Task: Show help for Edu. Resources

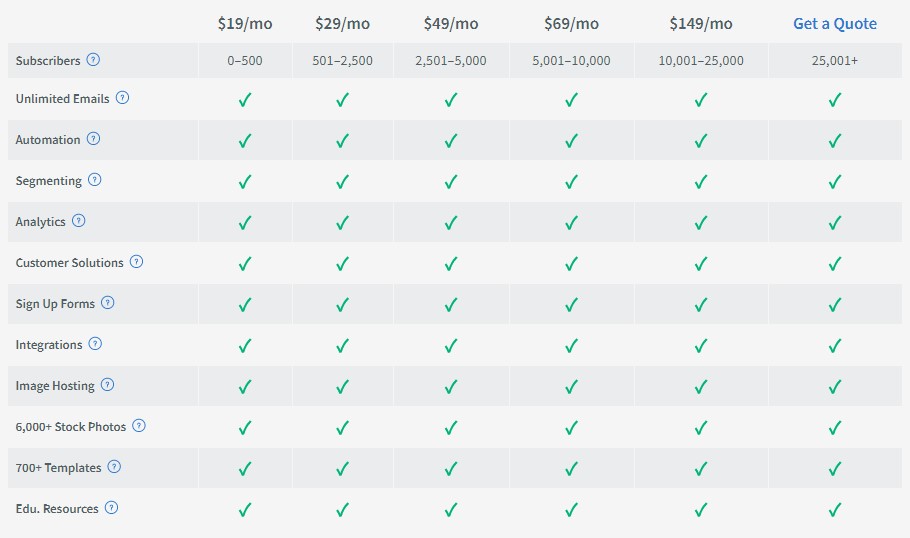Action: (111, 508)
